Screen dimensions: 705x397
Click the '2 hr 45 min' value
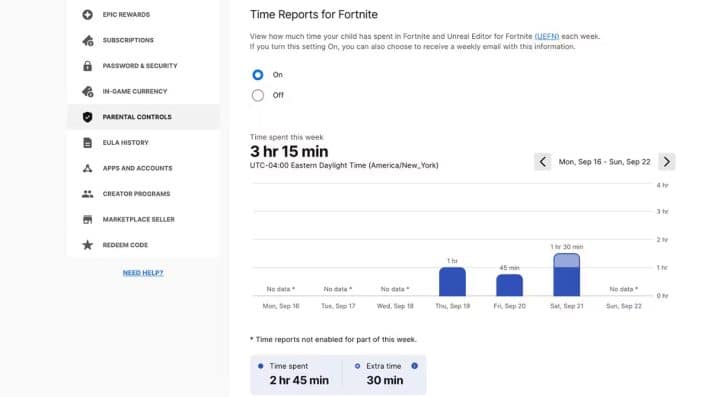point(299,380)
